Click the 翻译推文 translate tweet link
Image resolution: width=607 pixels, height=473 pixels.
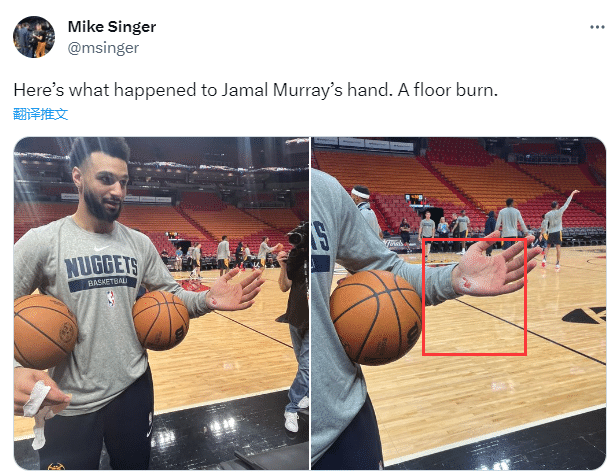point(41,114)
